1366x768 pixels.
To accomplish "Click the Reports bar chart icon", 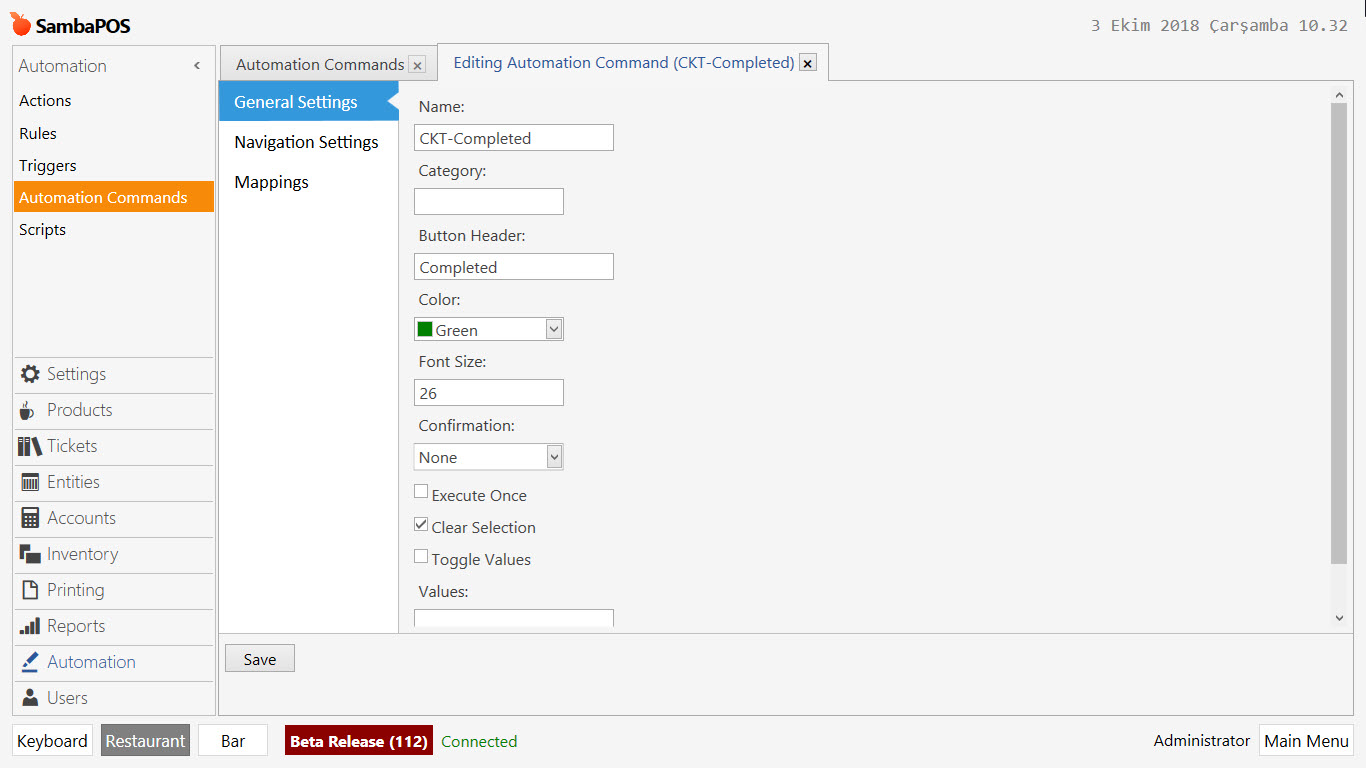I will (x=29, y=626).
